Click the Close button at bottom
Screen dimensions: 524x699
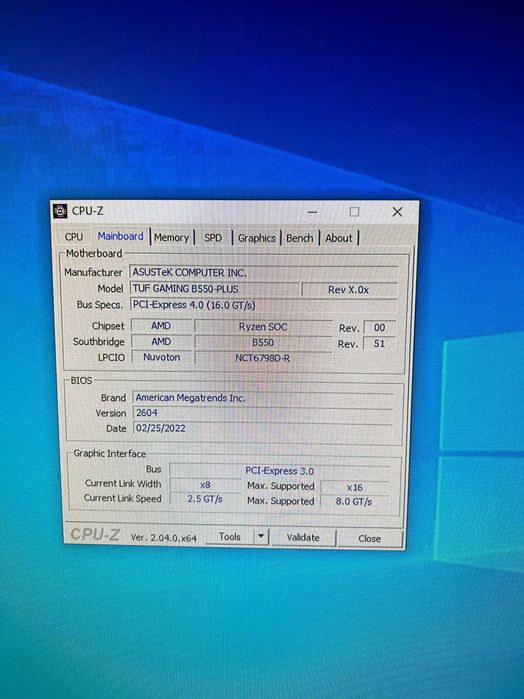pos(370,539)
